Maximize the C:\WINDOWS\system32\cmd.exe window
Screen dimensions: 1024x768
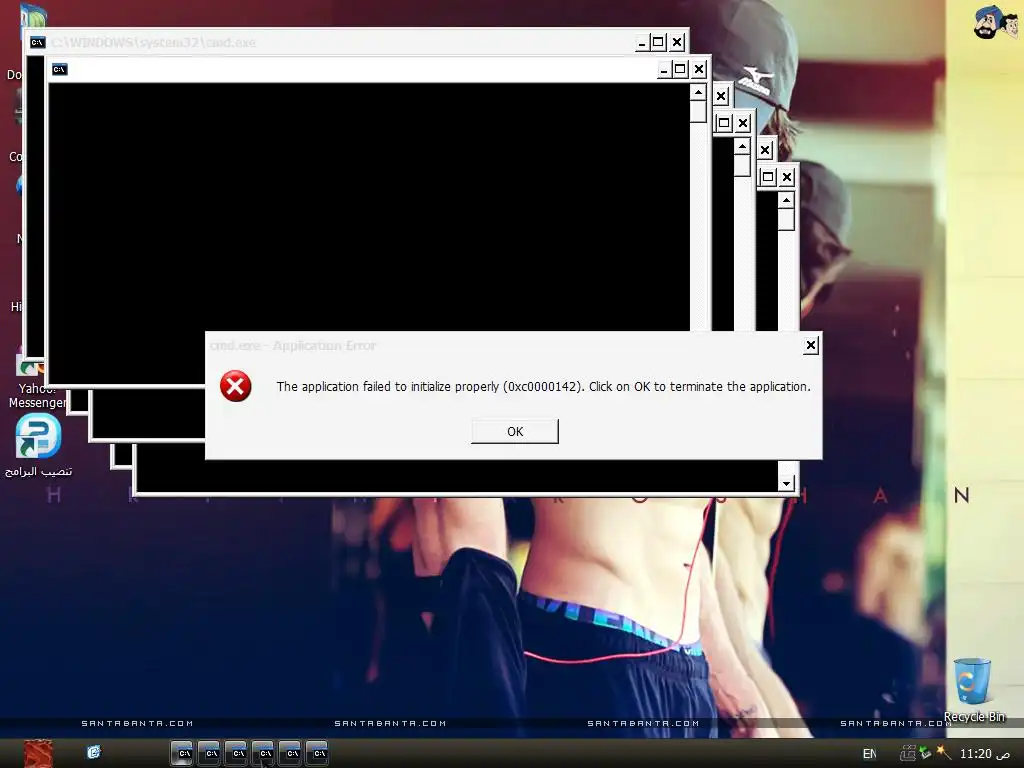[x=658, y=42]
